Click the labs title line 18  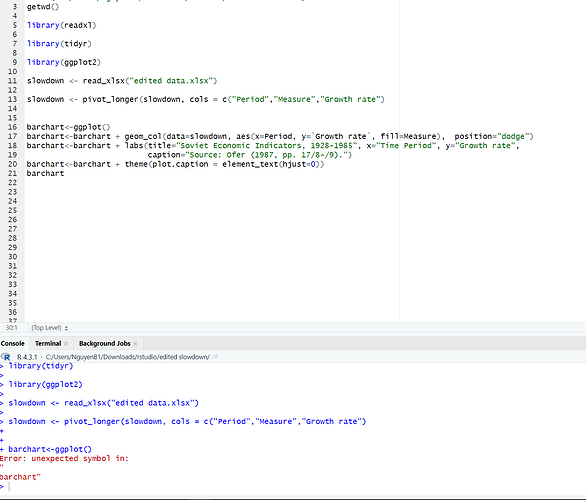pyautogui.click(x=273, y=146)
